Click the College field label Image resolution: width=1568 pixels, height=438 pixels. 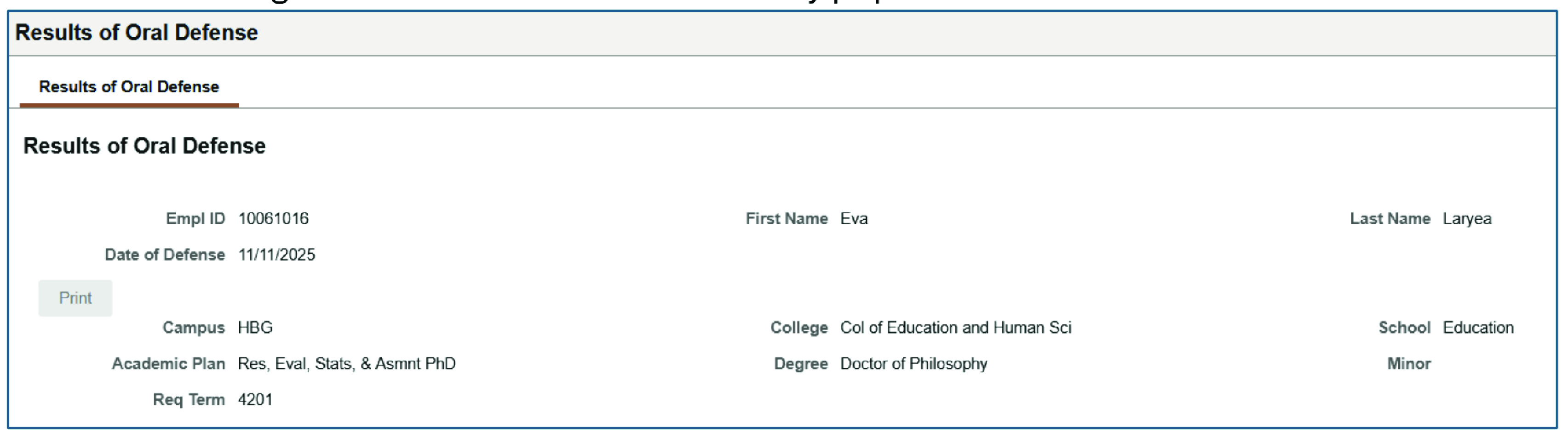click(798, 327)
